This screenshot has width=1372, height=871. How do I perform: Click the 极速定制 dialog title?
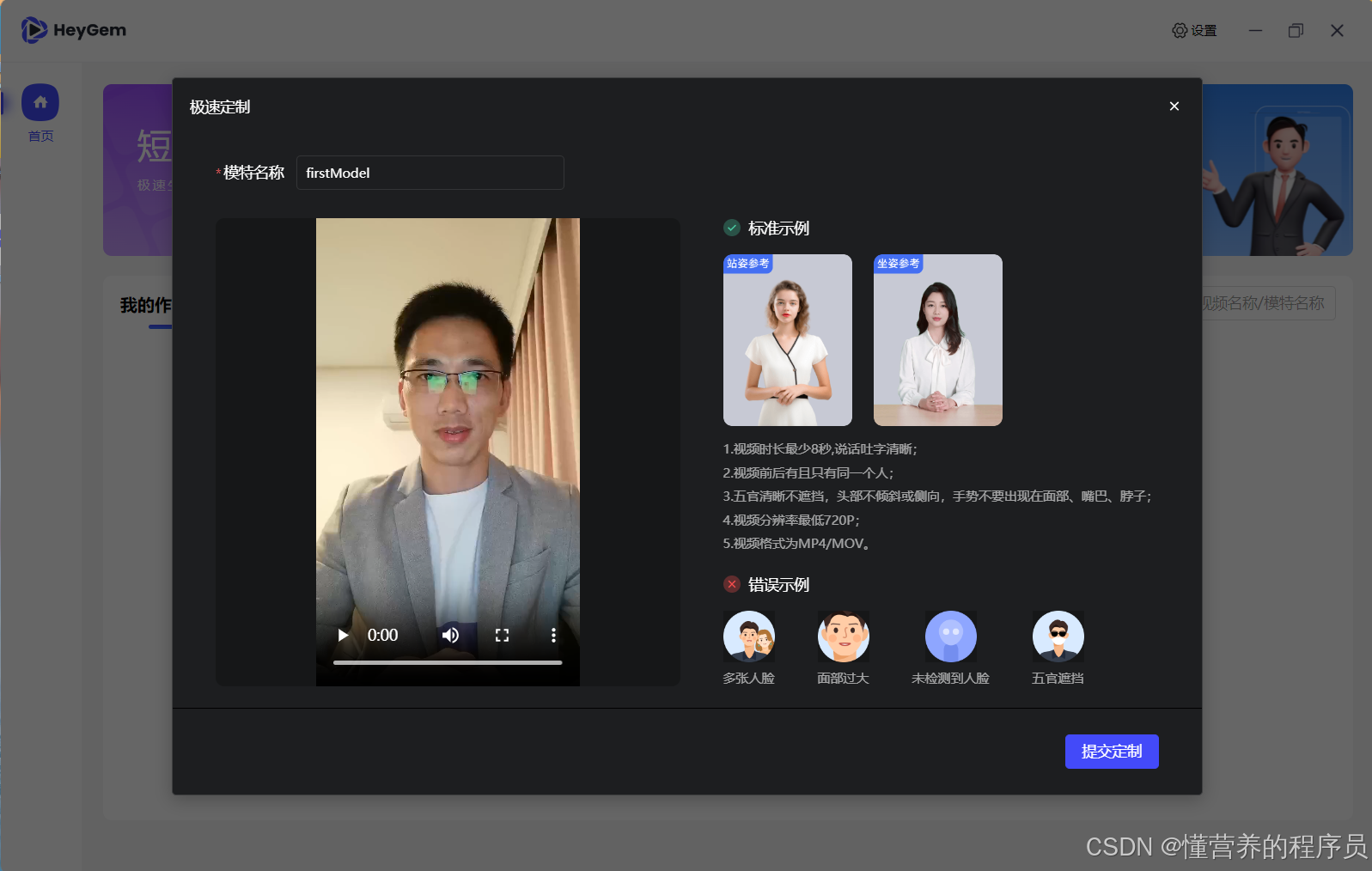coord(220,107)
